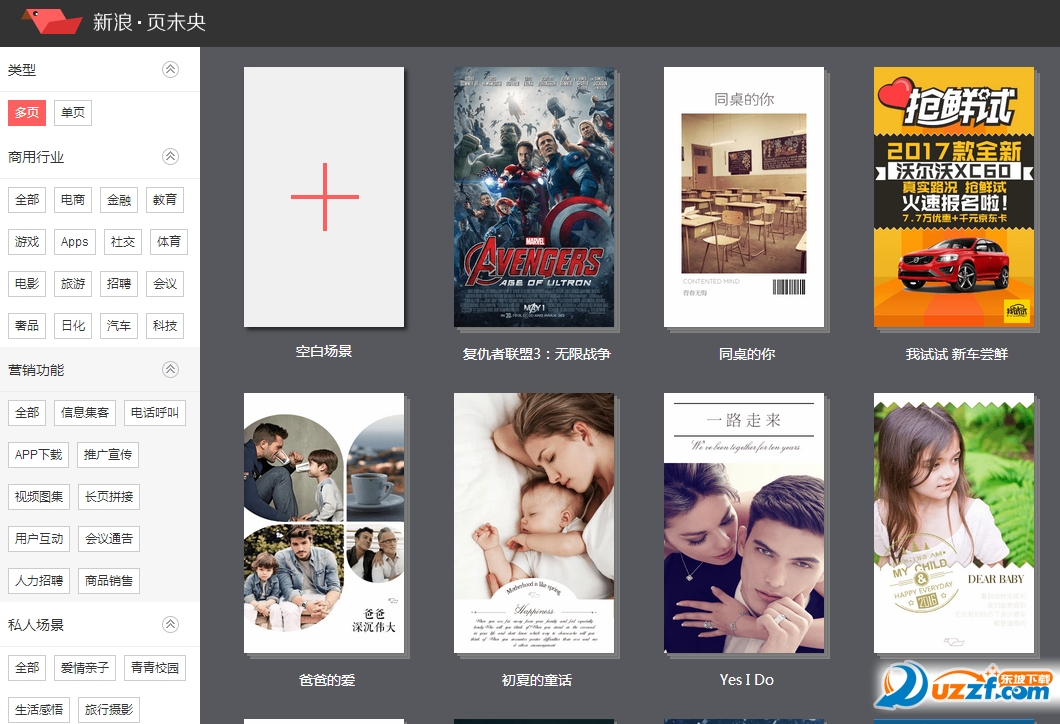This screenshot has height=724, width=1060.
Task: Filter by 日化 industry
Action: tap(73, 326)
